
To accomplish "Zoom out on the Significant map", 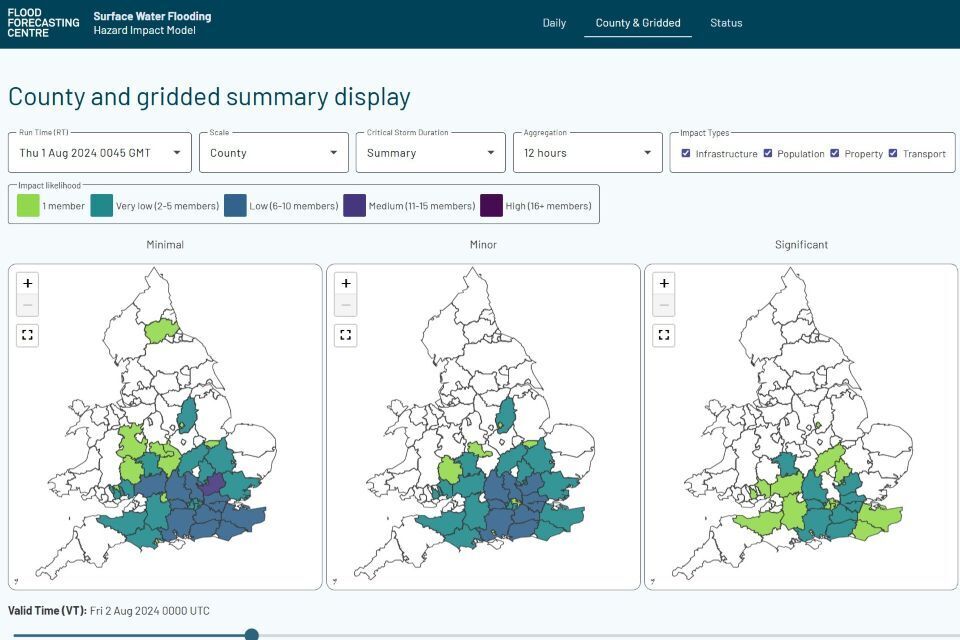I will (x=664, y=305).
